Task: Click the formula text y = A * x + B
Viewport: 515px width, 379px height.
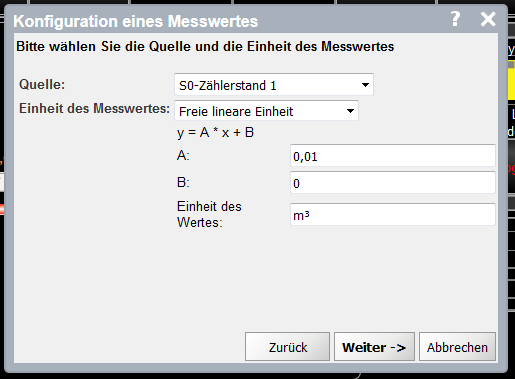Action: [x=215, y=133]
